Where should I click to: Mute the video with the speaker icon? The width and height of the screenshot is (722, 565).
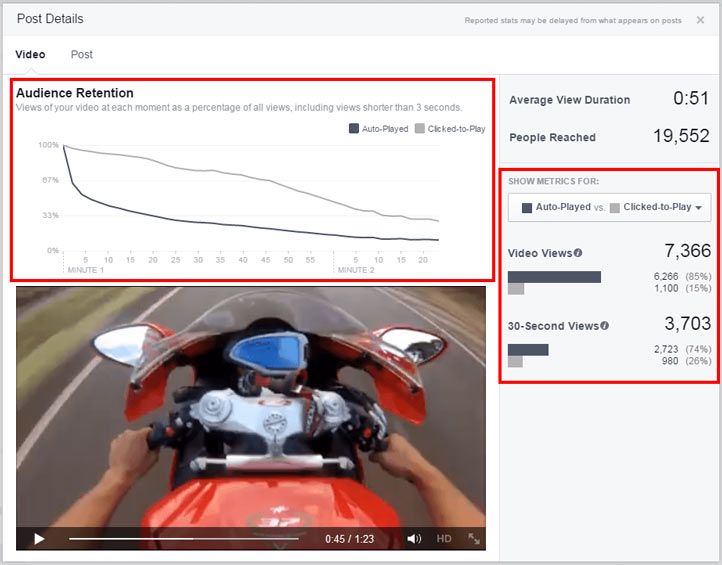click(x=414, y=539)
